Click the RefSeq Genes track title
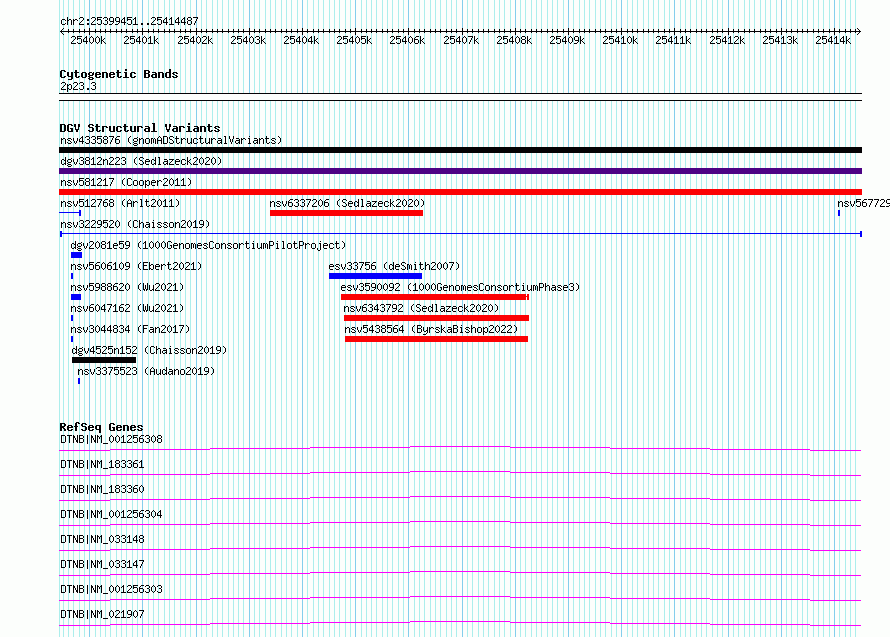 (x=101, y=427)
